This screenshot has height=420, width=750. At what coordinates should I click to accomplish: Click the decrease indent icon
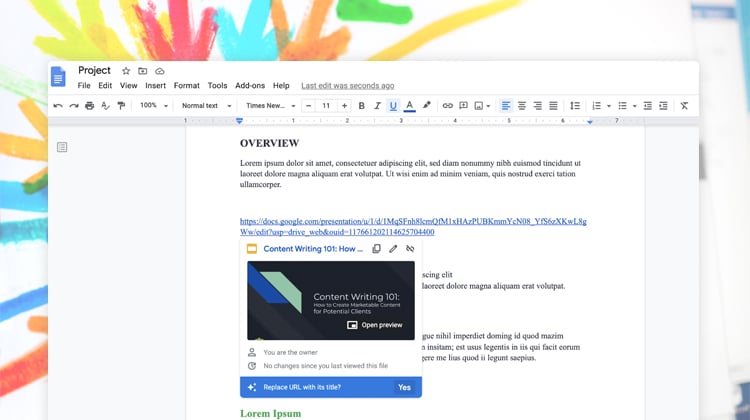pos(647,106)
